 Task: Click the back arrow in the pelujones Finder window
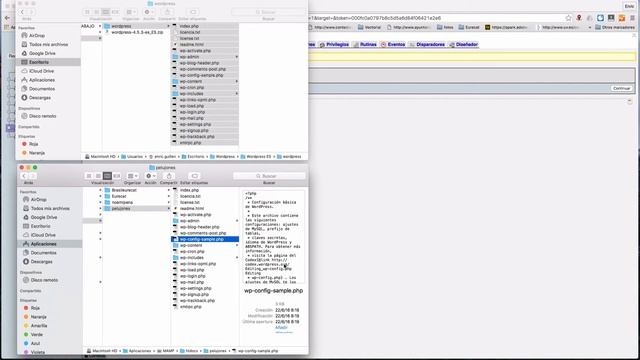24,176
